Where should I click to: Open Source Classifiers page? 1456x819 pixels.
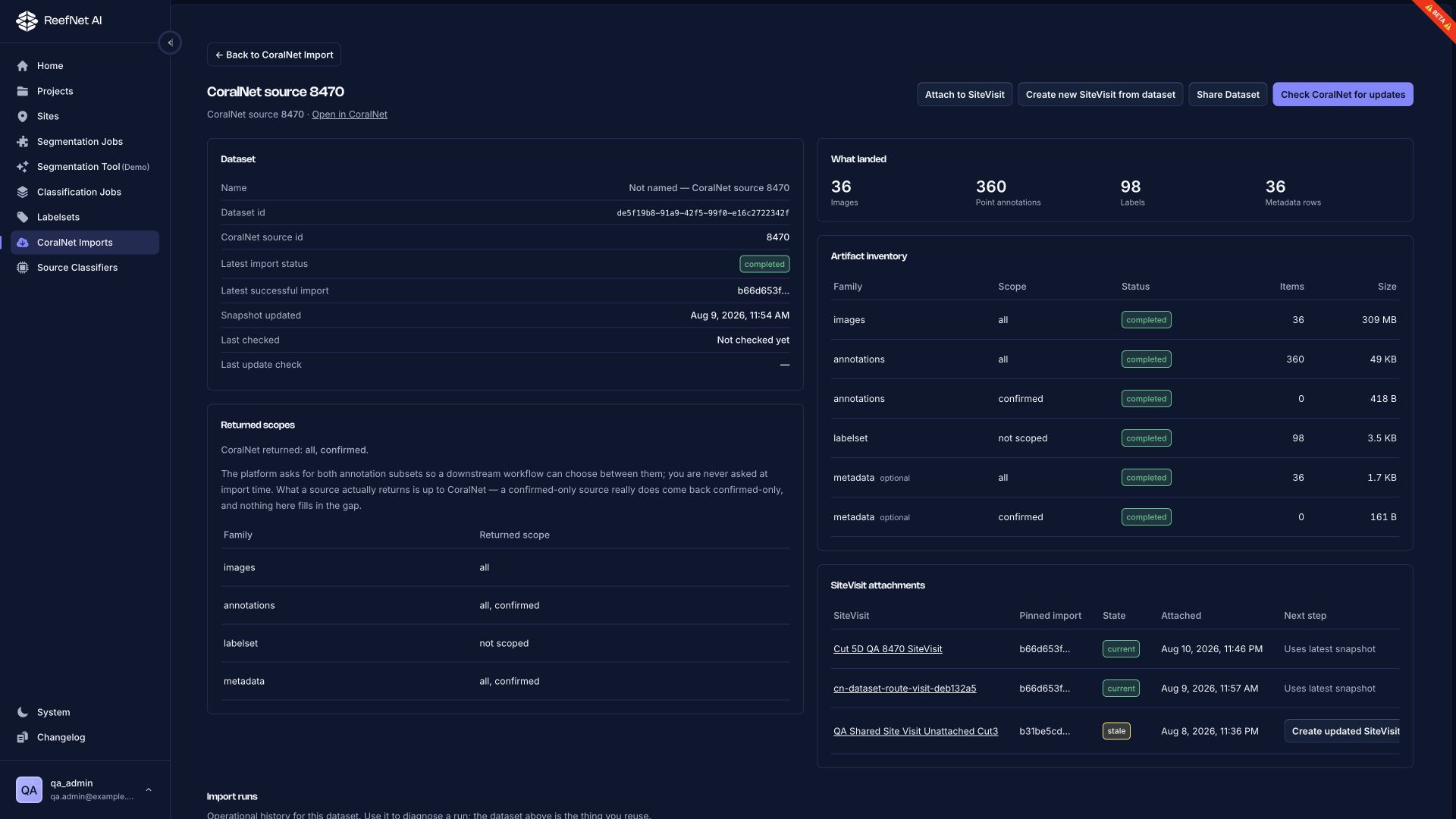tap(85, 268)
